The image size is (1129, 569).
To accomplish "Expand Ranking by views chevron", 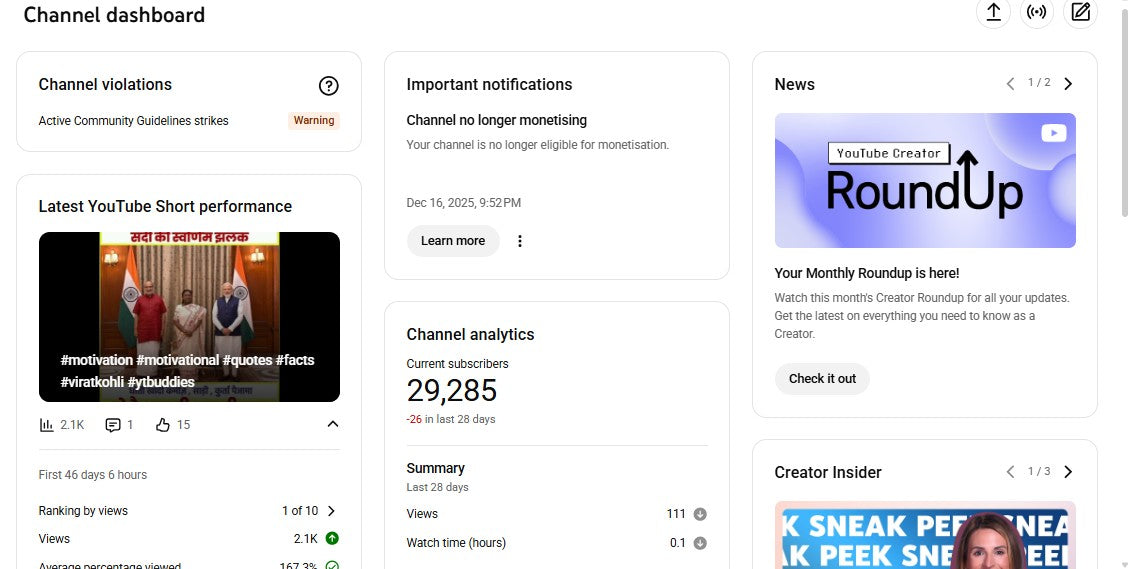I will pos(331,511).
